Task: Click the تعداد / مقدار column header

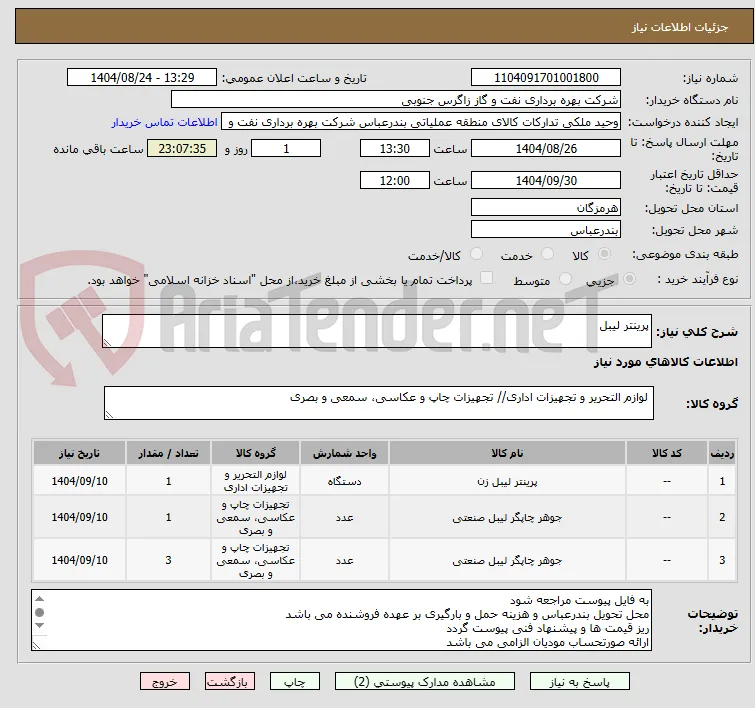Action: 169,453
